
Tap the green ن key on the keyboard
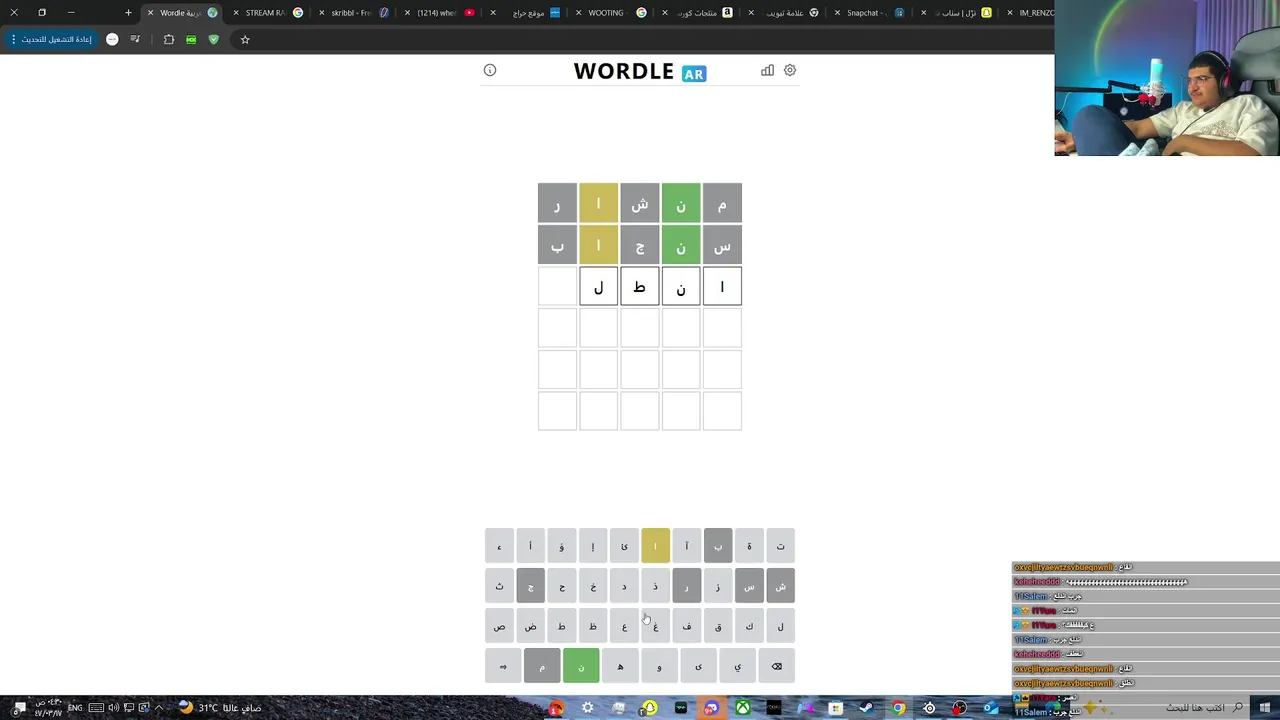581,666
